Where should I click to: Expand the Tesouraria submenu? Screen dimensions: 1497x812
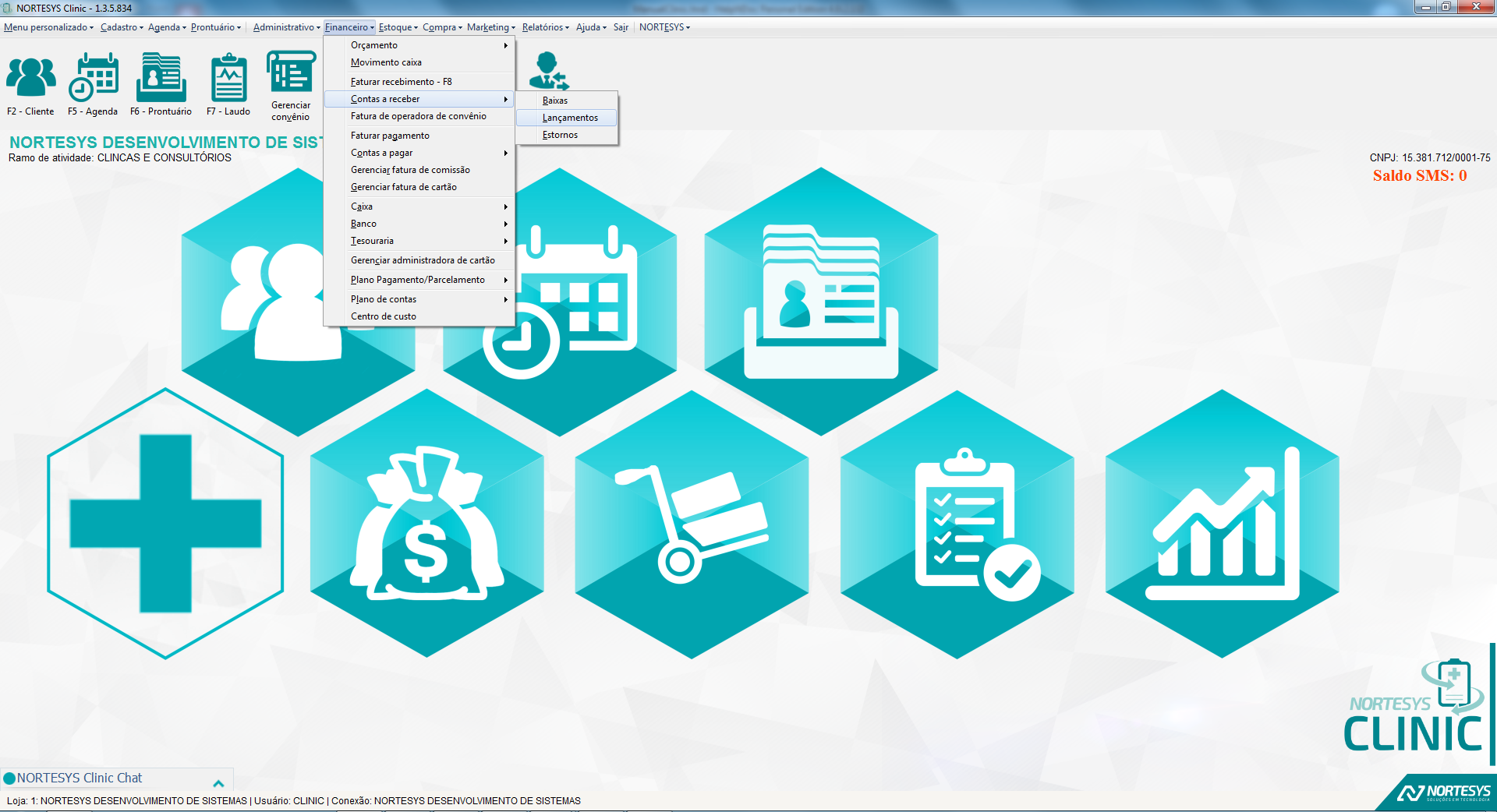[x=419, y=241]
